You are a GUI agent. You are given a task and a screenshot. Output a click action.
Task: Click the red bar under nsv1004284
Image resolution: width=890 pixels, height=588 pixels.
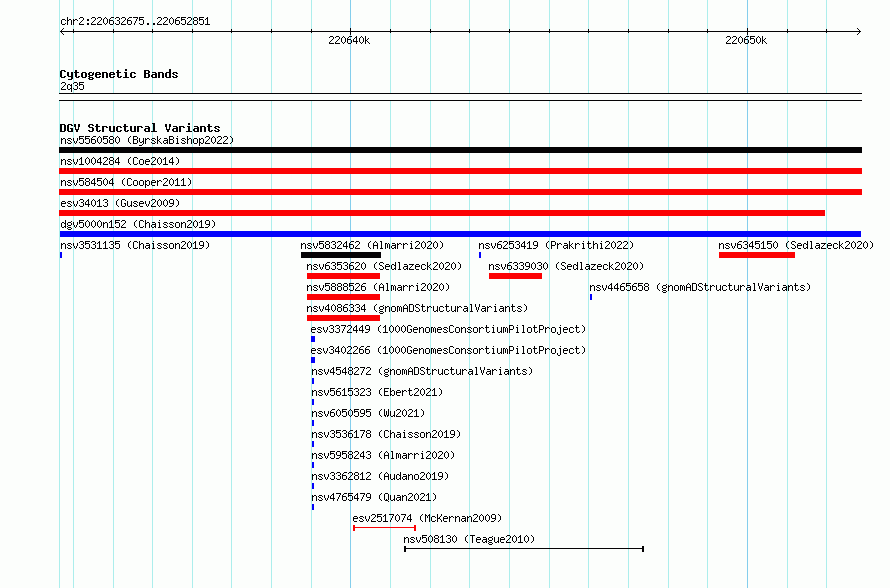pyautogui.click(x=460, y=171)
